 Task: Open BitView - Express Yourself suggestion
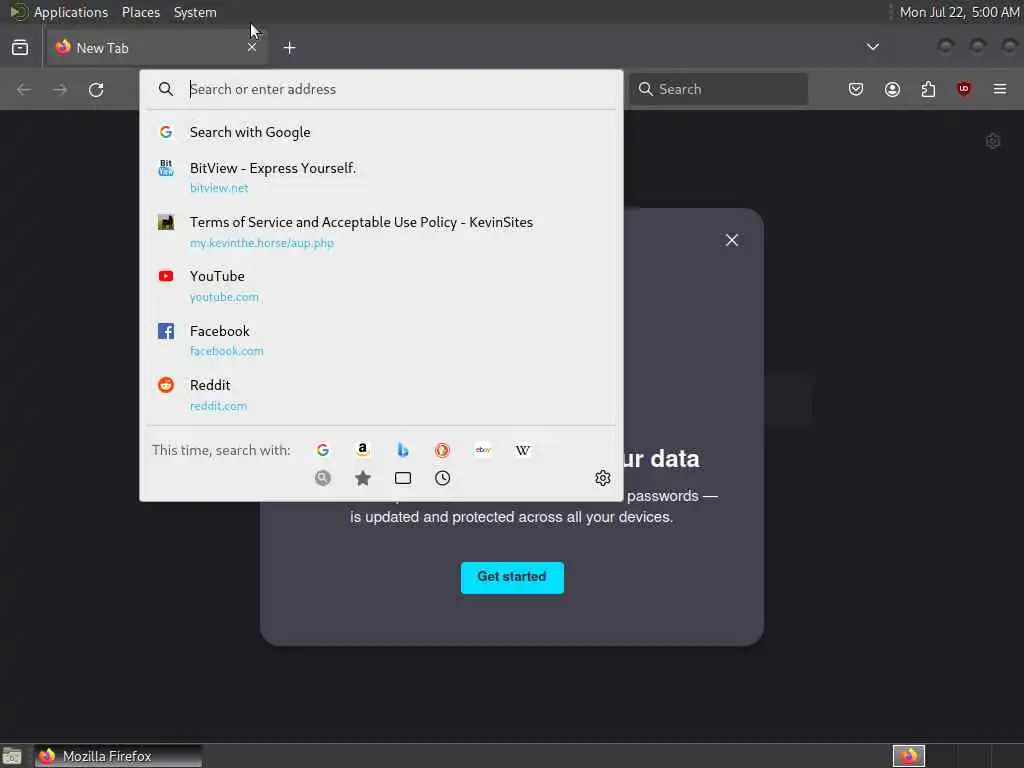click(381, 177)
